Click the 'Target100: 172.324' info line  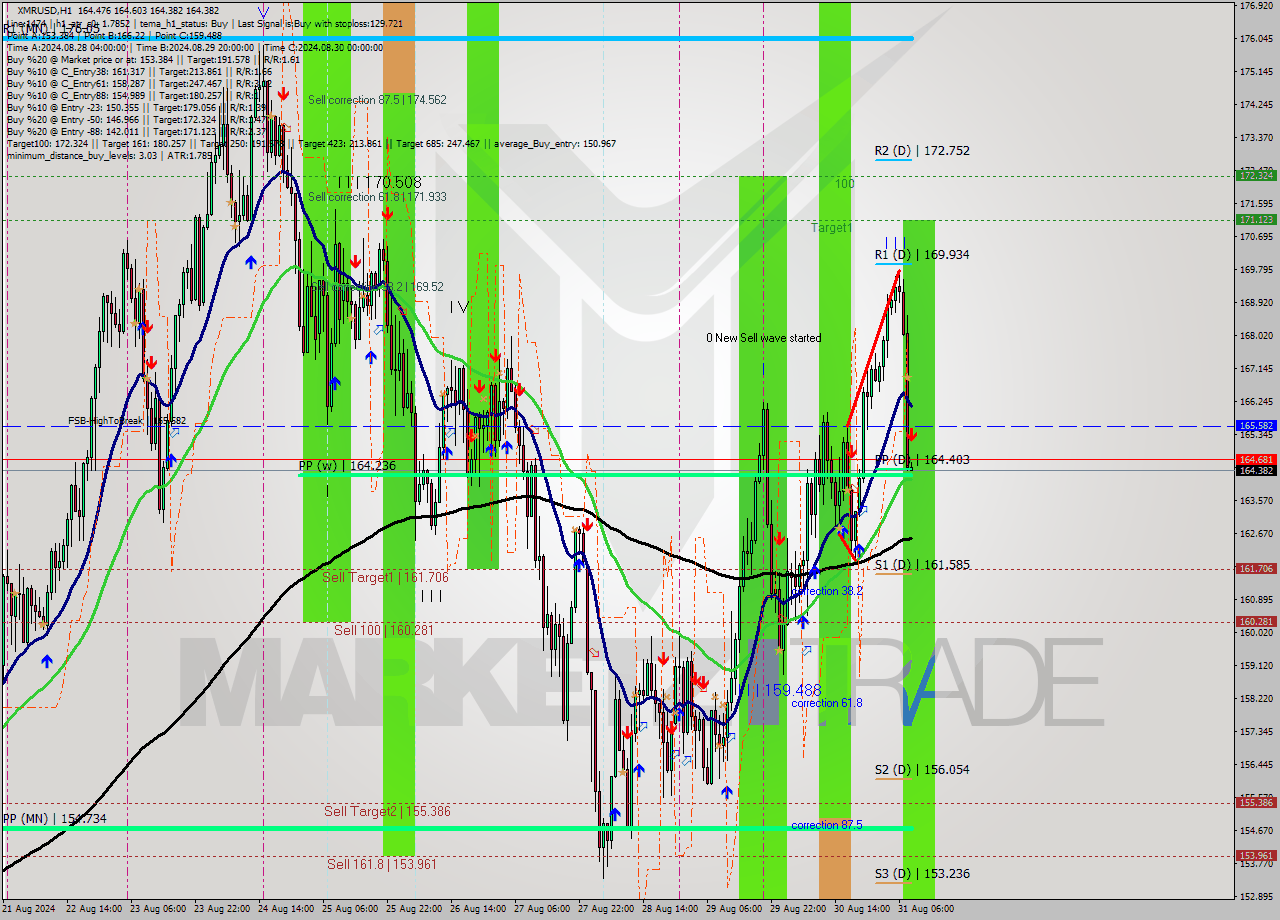311,144
